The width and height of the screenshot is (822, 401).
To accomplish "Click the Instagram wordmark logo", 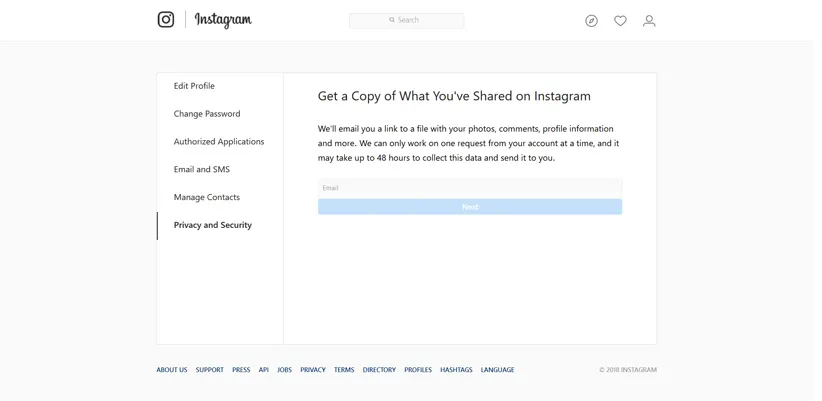I will (x=223, y=20).
